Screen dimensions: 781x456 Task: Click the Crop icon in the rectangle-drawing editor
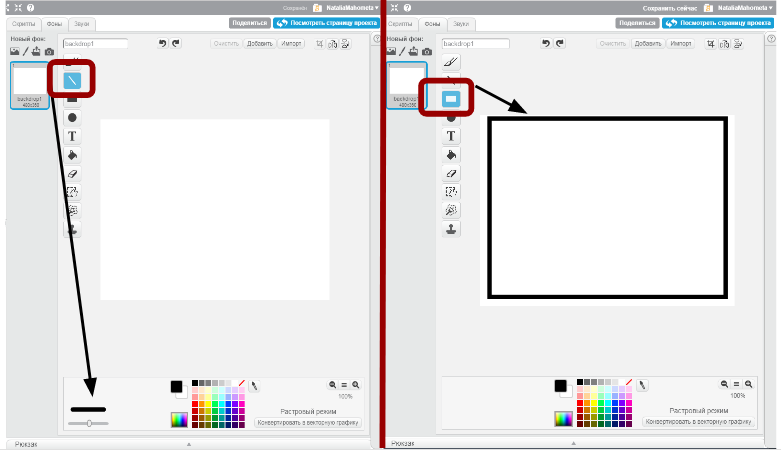click(x=711, y=44)
